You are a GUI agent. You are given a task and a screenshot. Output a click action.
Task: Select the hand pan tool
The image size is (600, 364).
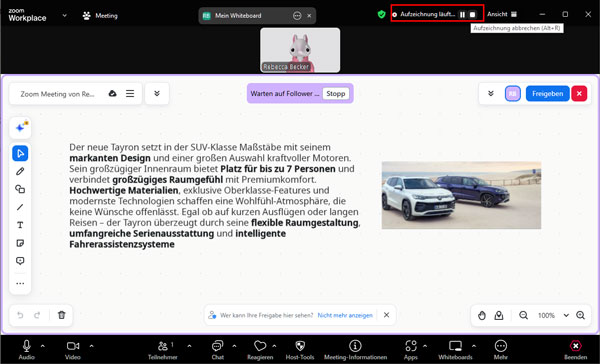point(482,315)
